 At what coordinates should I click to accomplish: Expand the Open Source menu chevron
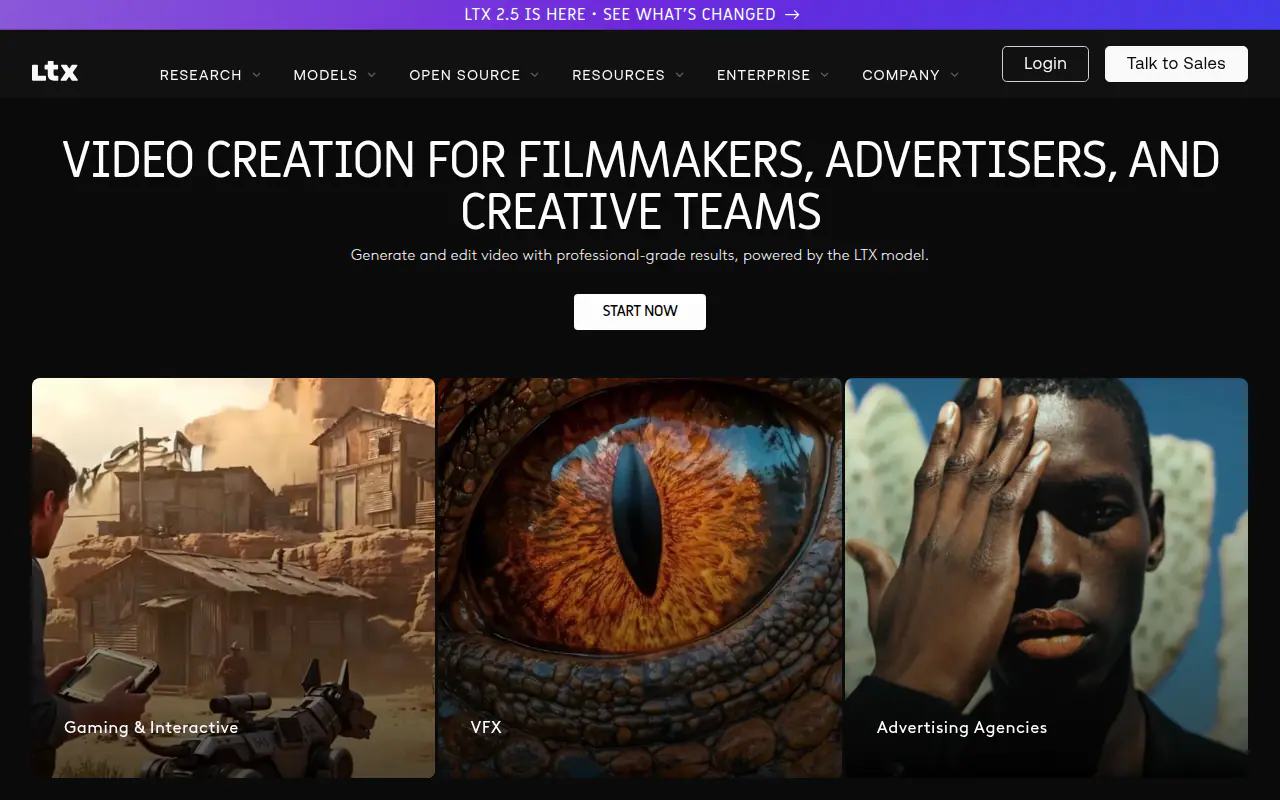pos(535,75)
